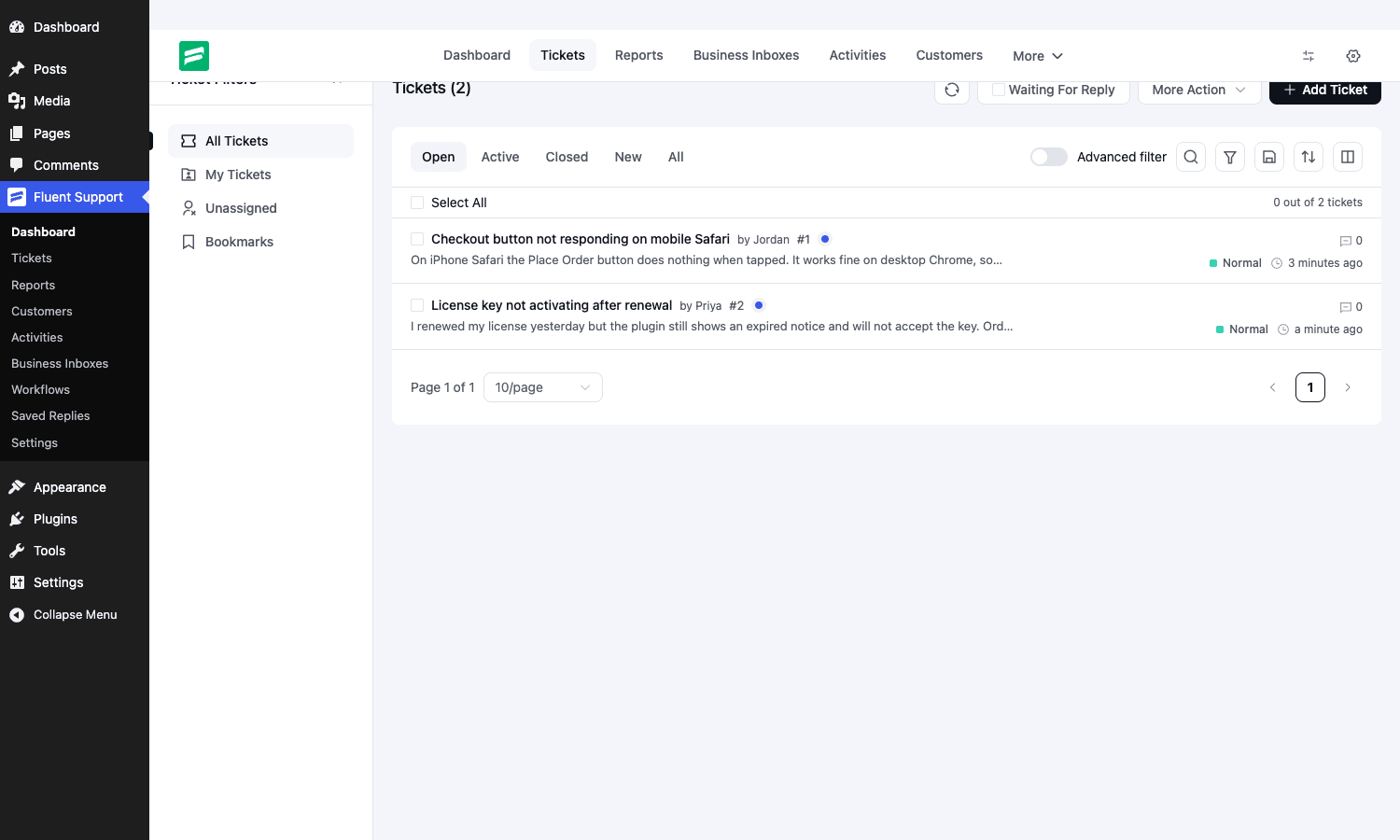Toggle the Advanced filter switch
Image resolution: width=1400 pixels, height=840 pixels.
(1049, 157)
